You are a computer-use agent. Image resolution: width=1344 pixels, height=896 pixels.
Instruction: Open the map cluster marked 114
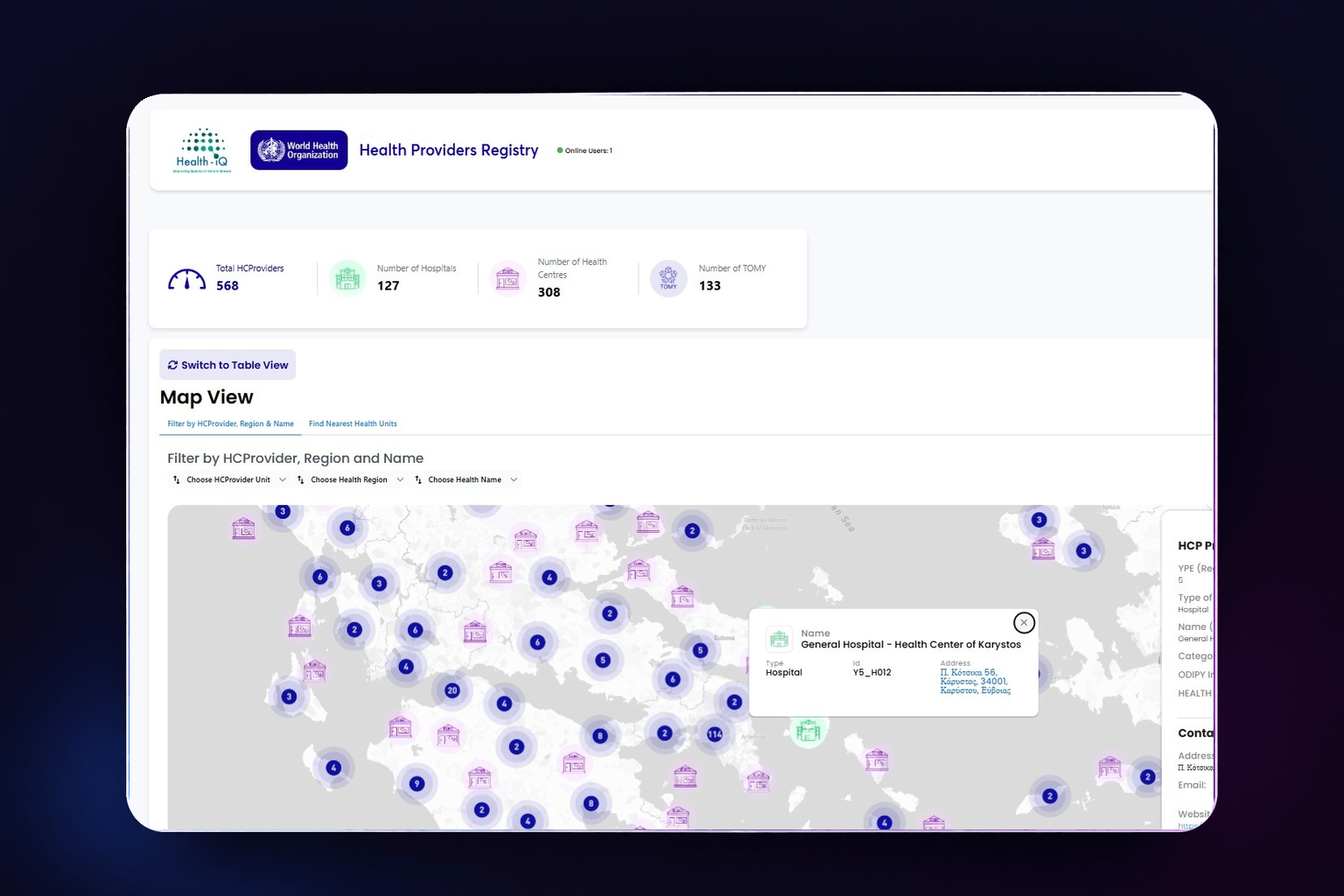(x=715, y=734)
